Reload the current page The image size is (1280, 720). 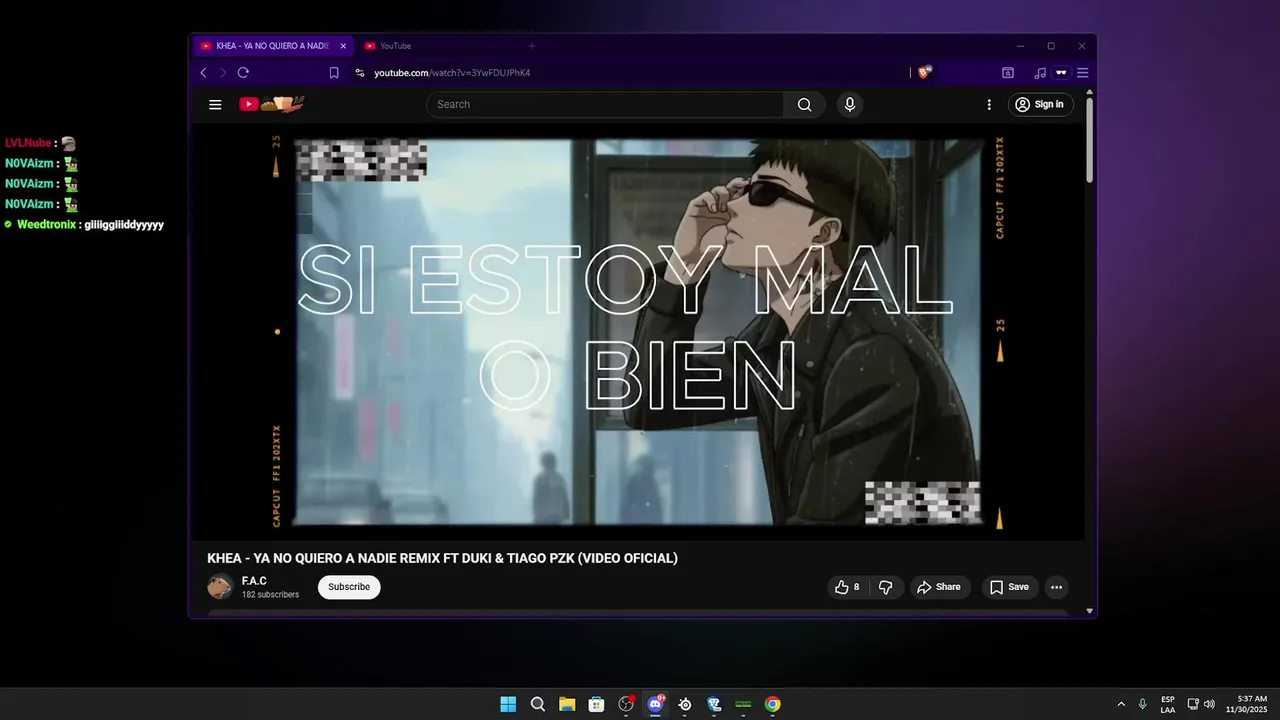[x=243, y=73]
